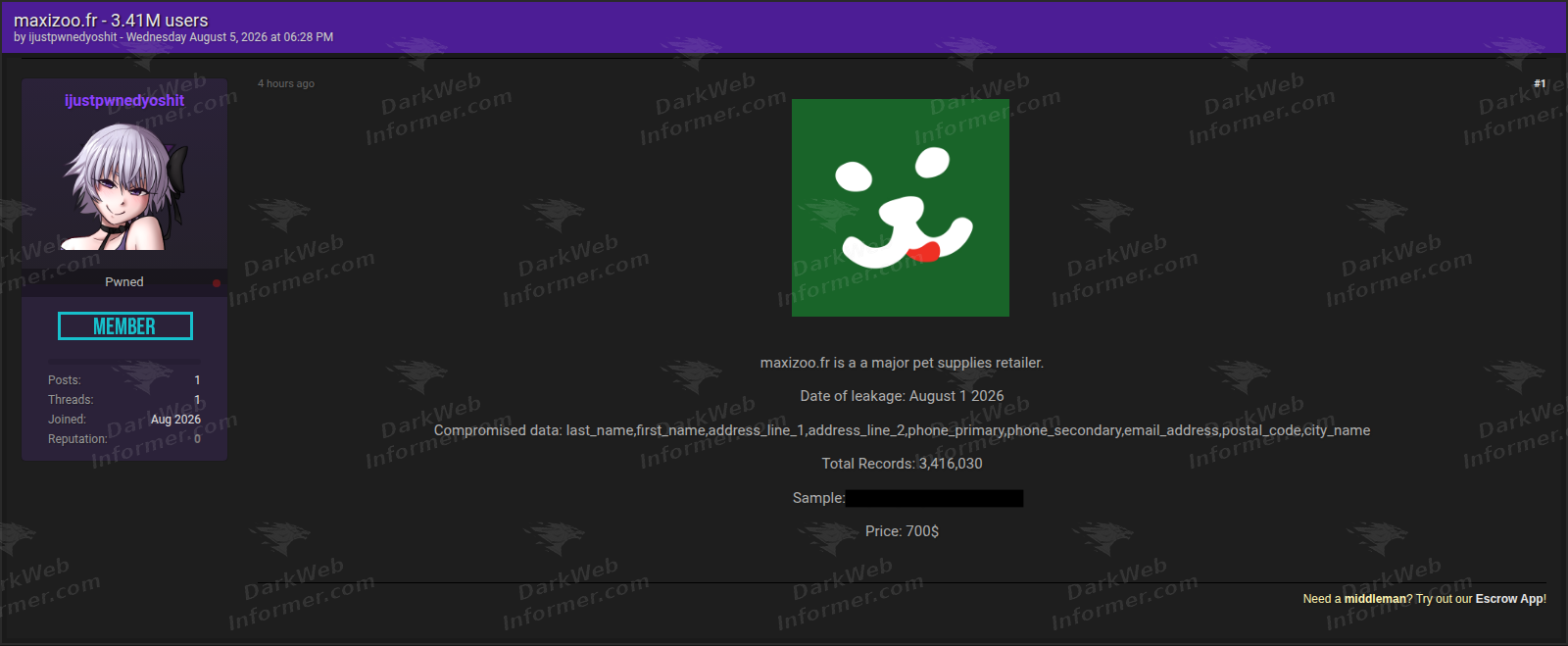This screenshot has width=1568, height=646.
Task: Click the 4 hours ago timestamp
Action: [286, 83]
